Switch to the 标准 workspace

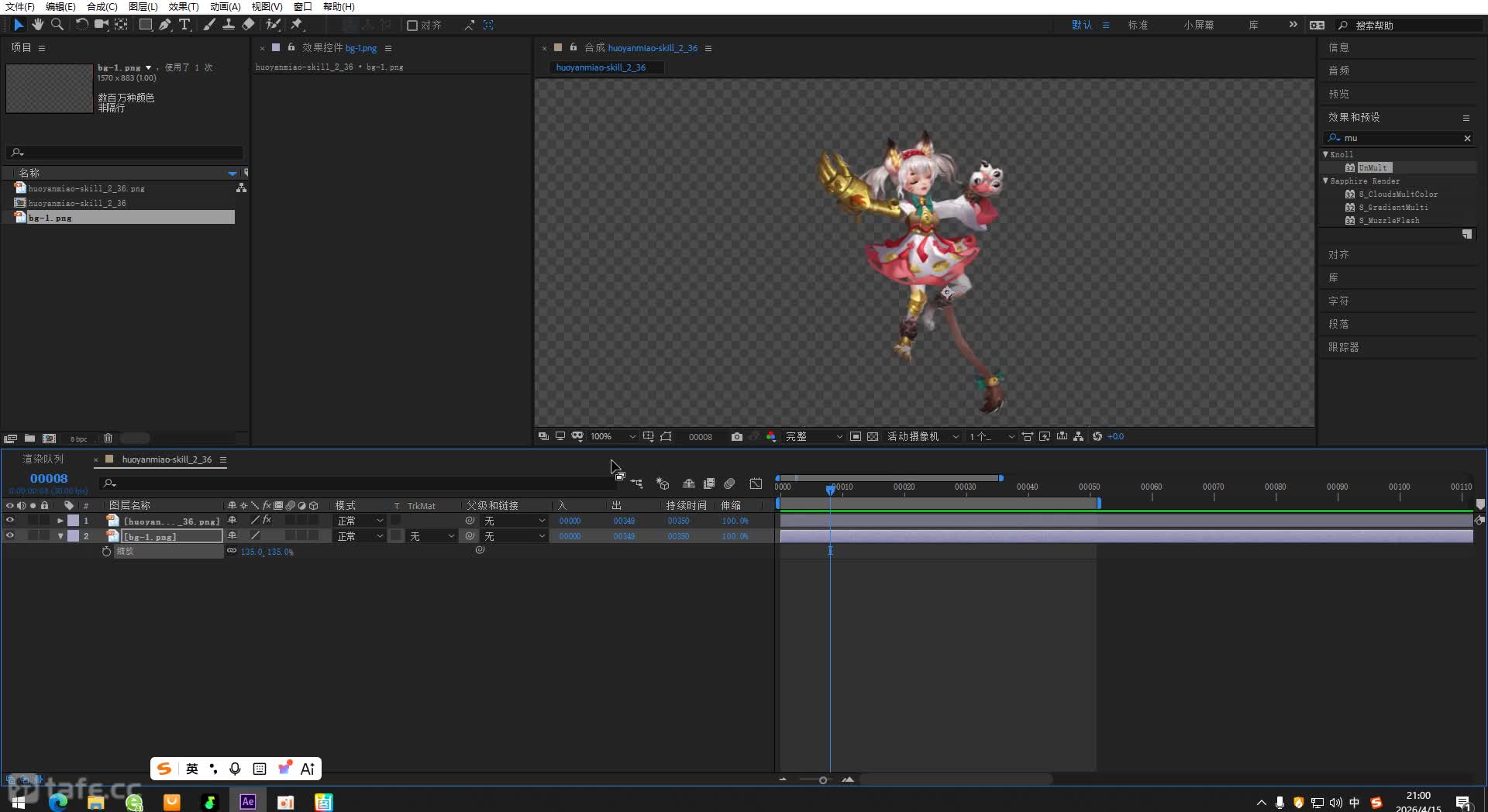point(1138,26)
